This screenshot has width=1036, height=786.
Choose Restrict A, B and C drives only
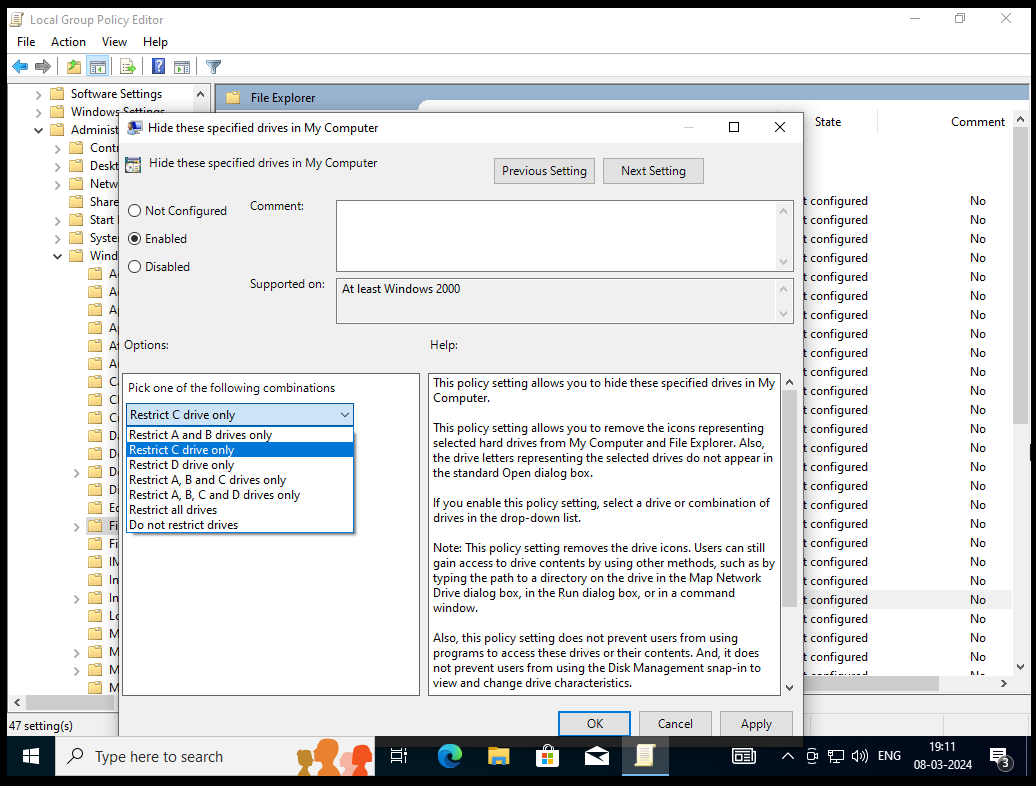click(240, 480)
